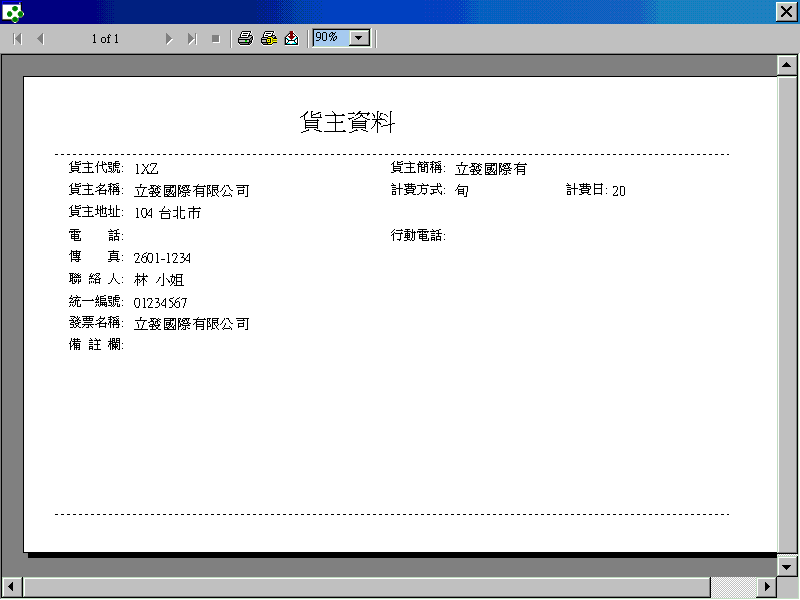Select 發票名稱 value 立發國際有限公司

192,324
